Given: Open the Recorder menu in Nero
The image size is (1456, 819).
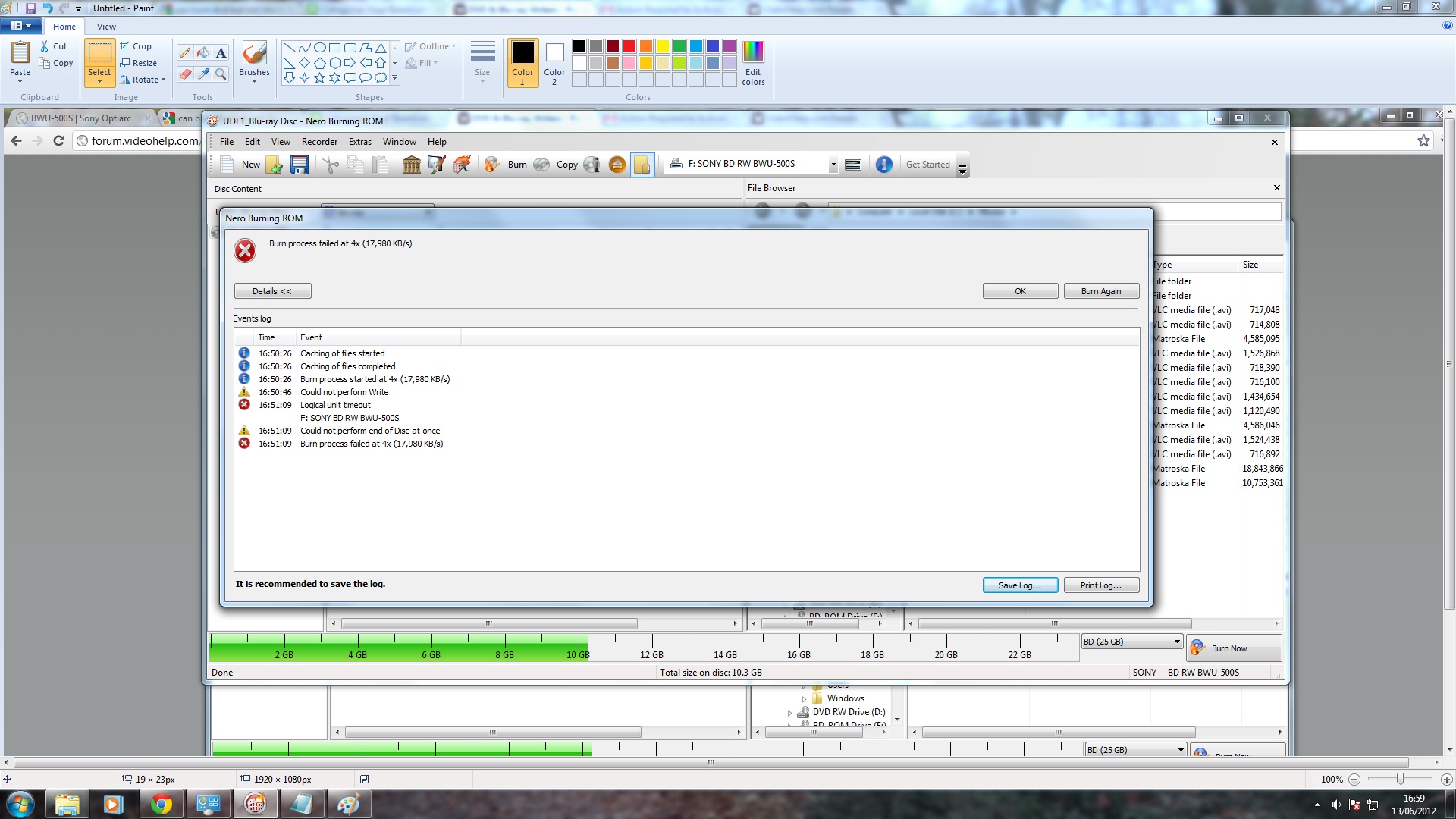Looking at the screenshot, I should pos(319,142).
